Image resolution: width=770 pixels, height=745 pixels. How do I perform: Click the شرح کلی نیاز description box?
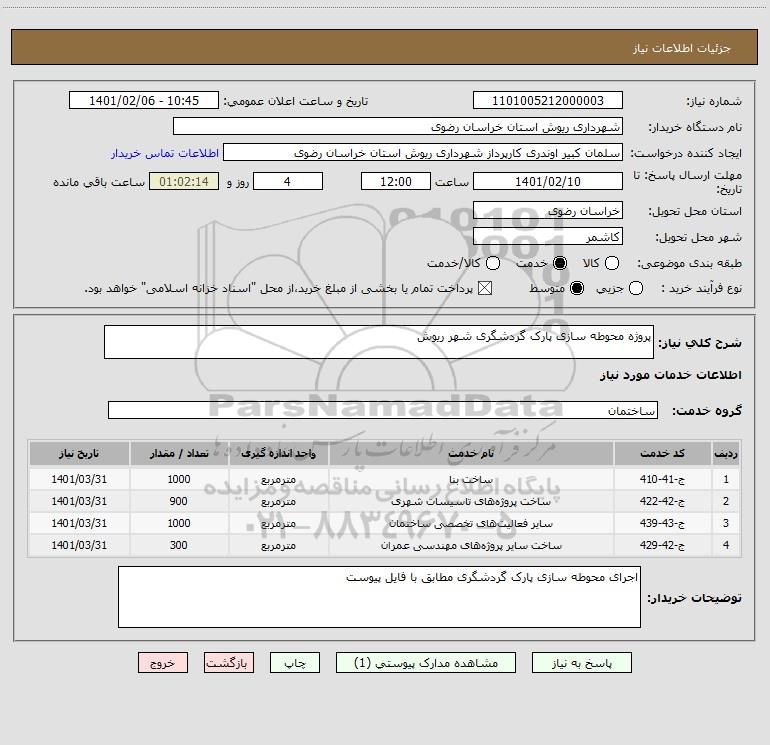point(379,342)
